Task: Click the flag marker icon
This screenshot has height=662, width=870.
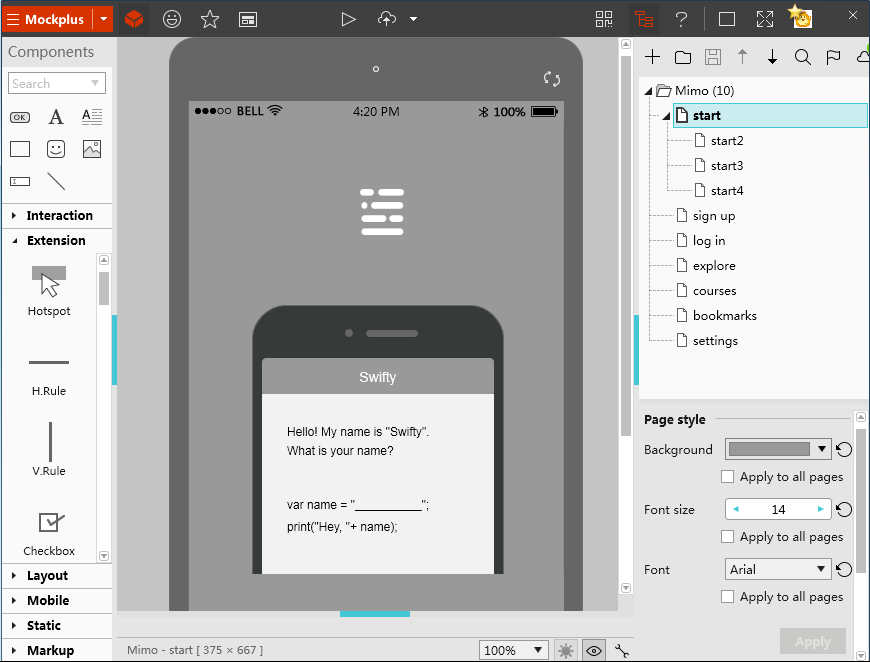Action: (x=833, y=57)
